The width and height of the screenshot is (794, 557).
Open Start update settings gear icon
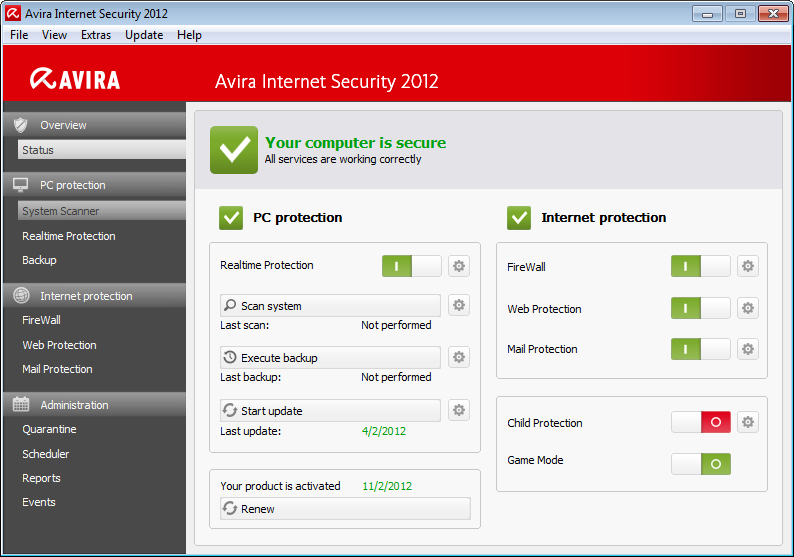[x=459, y=410]
